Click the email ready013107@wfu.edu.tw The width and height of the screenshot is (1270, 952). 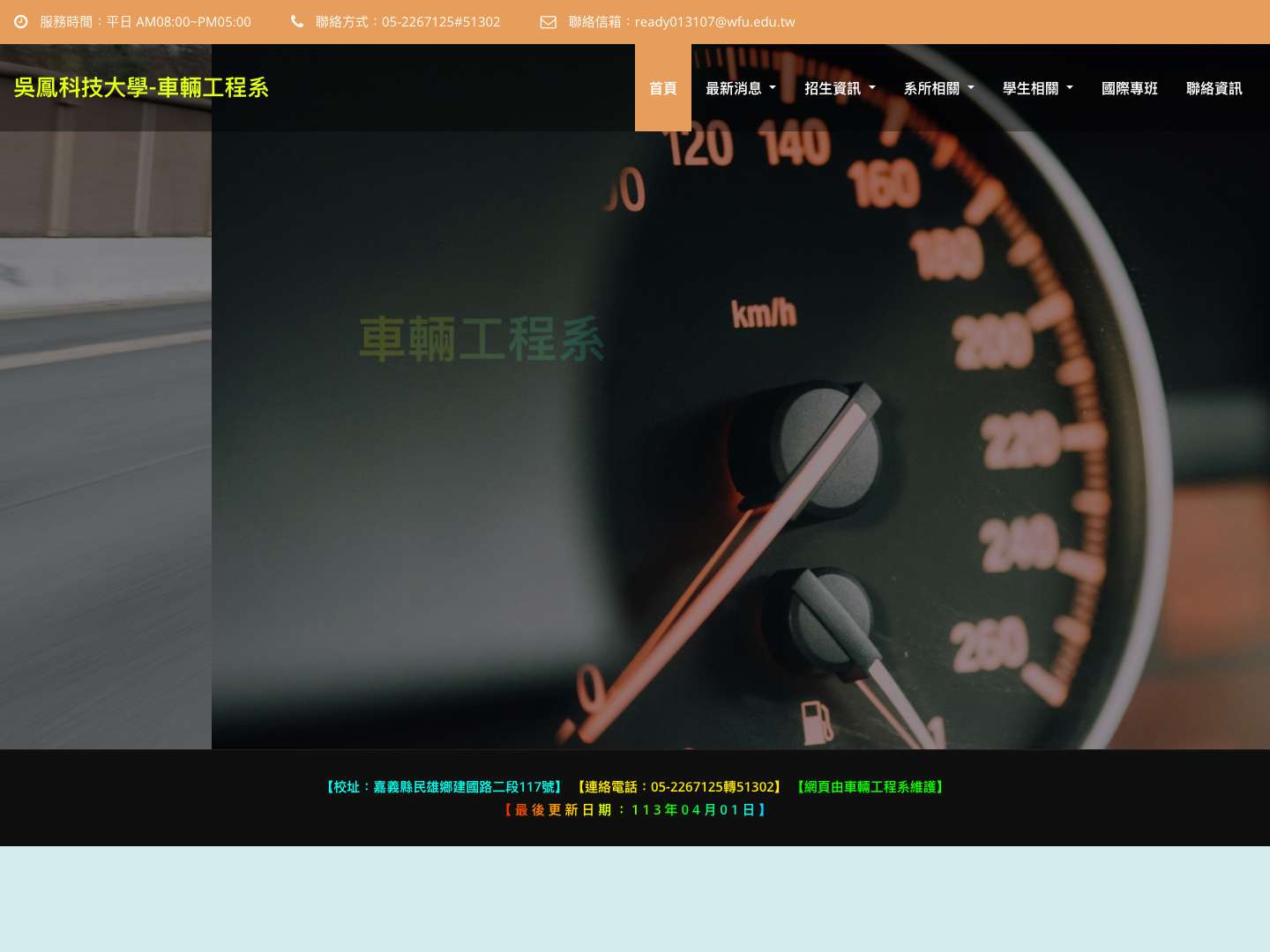pyautogui.click(x=715, y=21)
